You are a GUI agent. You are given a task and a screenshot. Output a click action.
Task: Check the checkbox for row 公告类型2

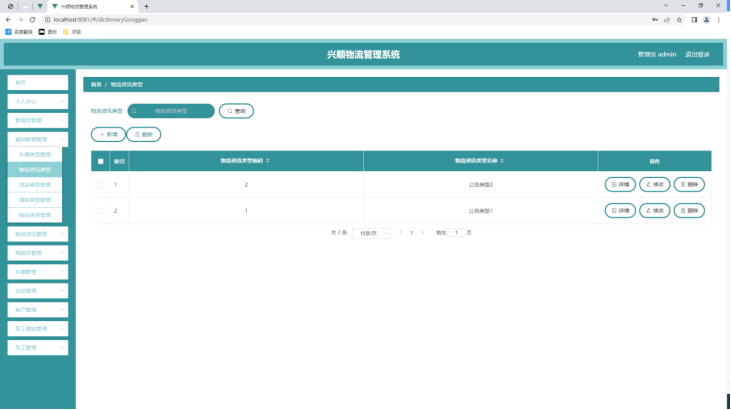[100, 185]
